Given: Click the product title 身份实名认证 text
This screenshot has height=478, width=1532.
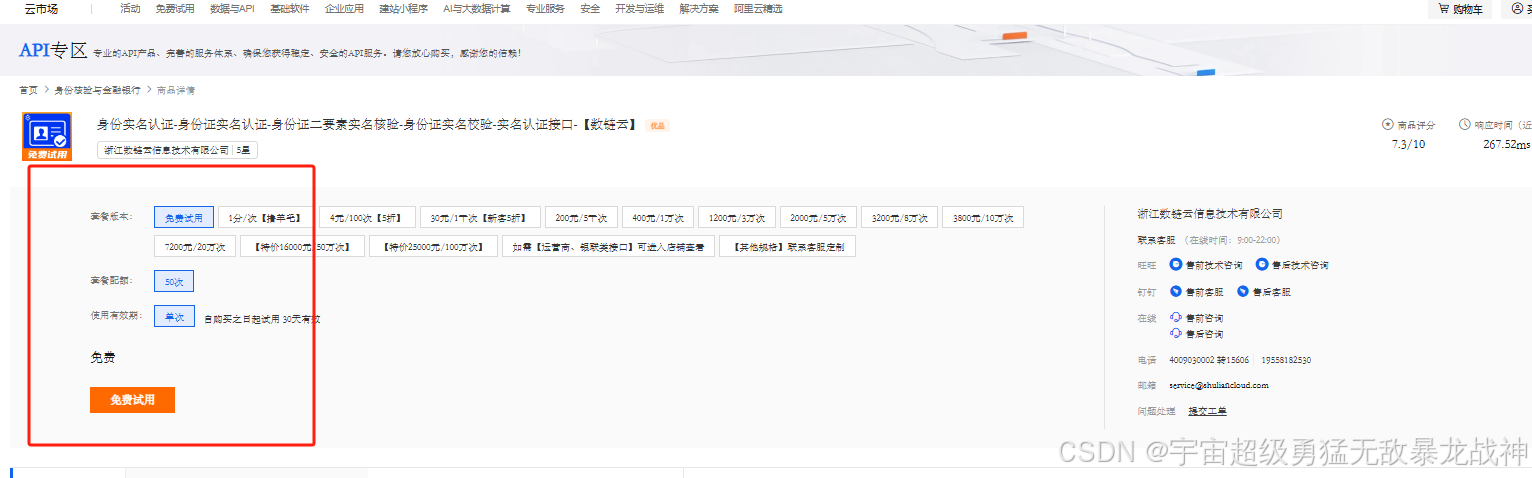Looking at the screenshot, I should [x=367, y=125].
